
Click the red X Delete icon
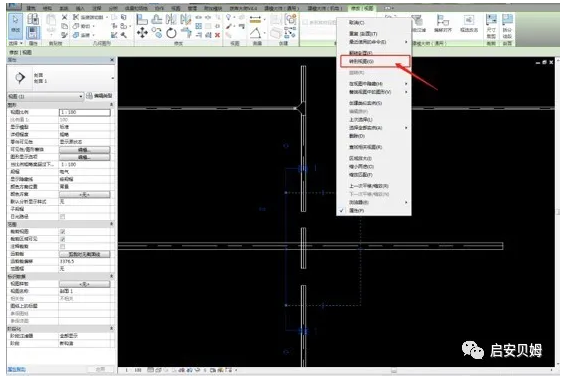[217, 35]
